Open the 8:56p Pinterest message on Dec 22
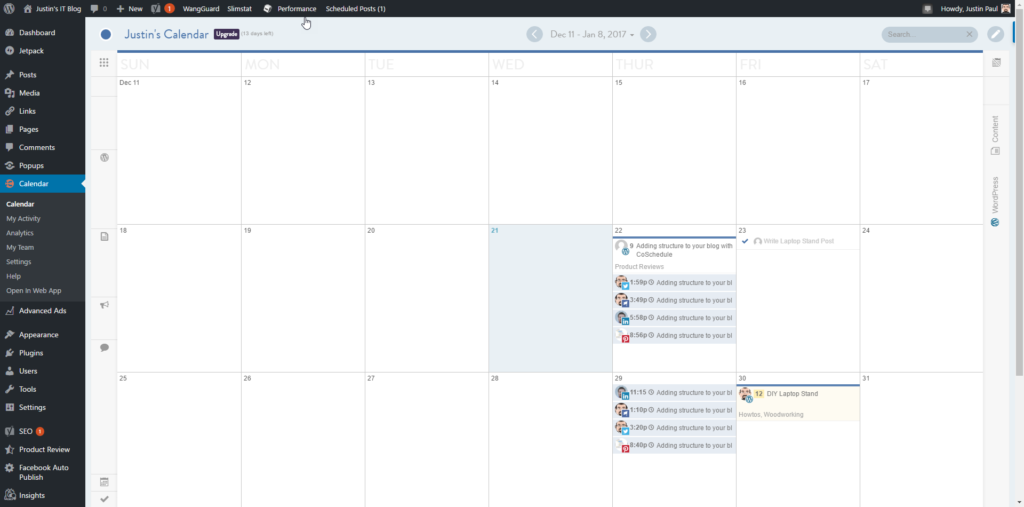The height and width of the screenshot is (507, 1024). (x=674, y=335)
